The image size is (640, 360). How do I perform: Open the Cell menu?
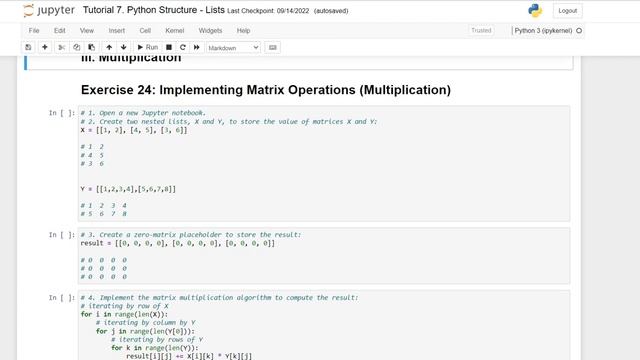click(145, 31)
